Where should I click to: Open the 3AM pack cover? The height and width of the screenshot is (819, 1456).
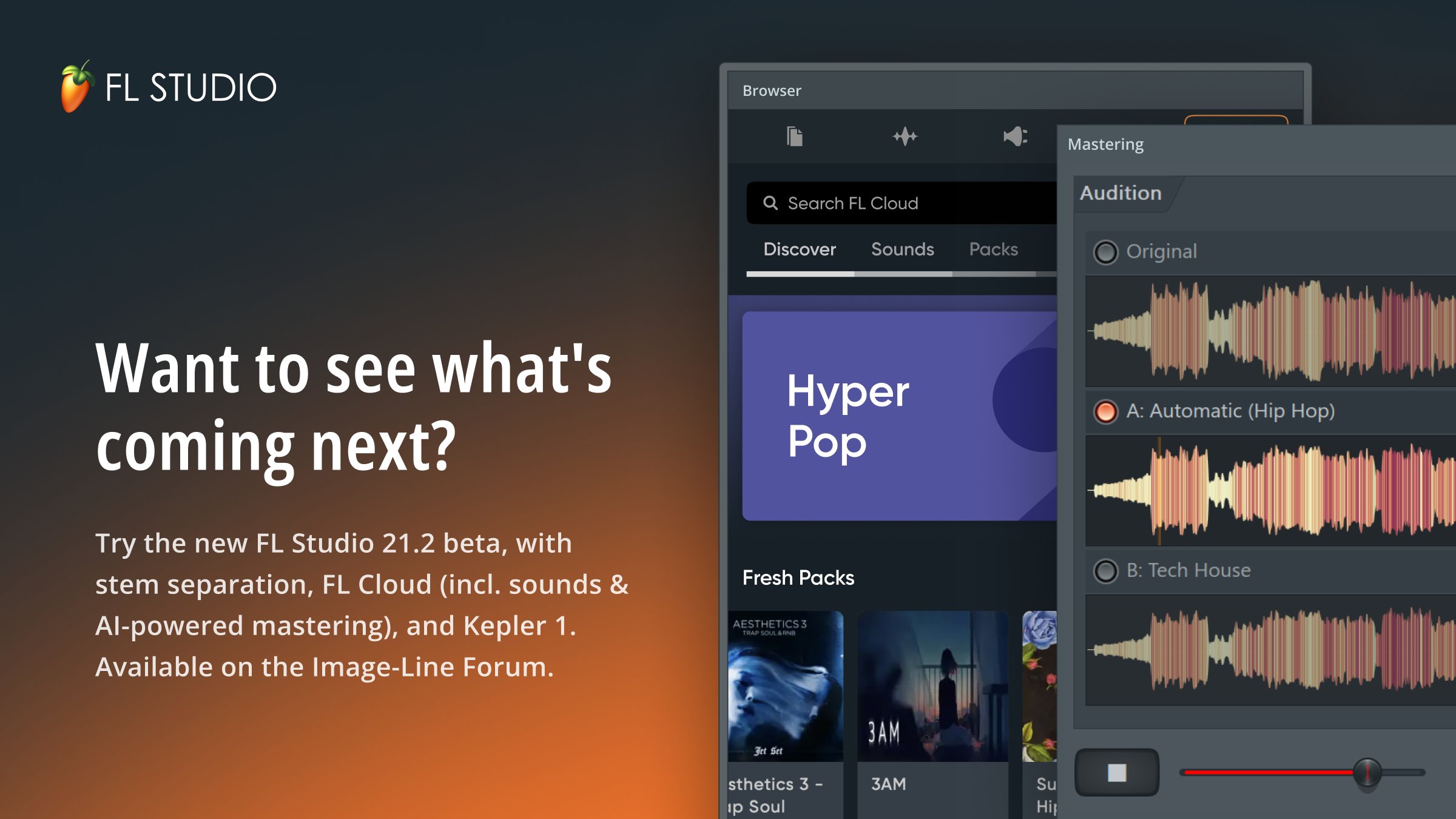pyautogui.click(x=932, y=686)
